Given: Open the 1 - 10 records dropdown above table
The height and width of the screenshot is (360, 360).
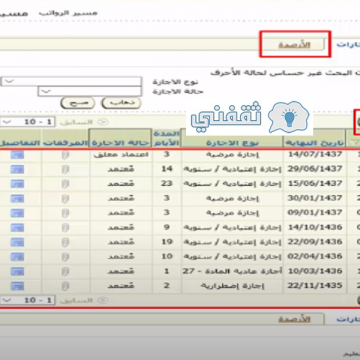Looking at the screenshot, I should point(27,122).
